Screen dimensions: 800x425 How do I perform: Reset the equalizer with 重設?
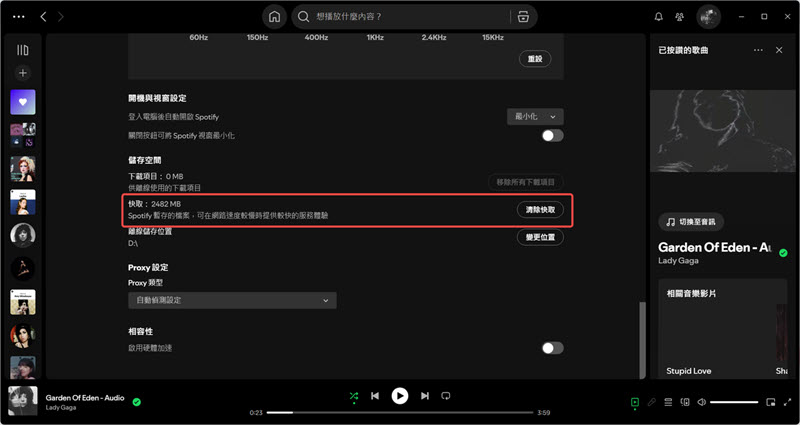(x=535, y=59)
